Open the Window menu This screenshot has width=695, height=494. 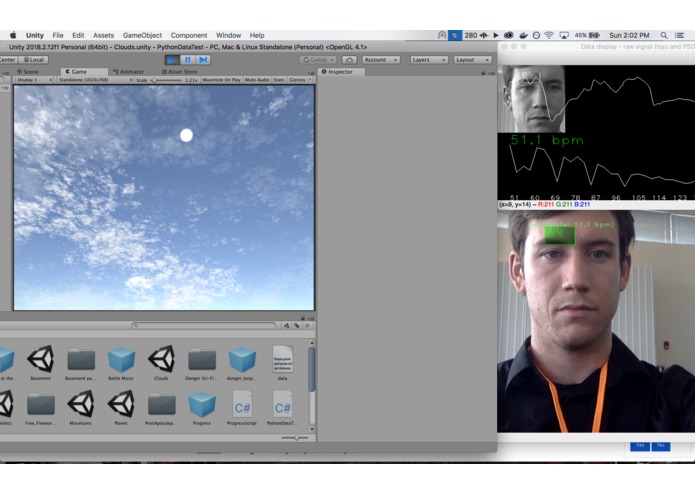click(x=228, y=35)
